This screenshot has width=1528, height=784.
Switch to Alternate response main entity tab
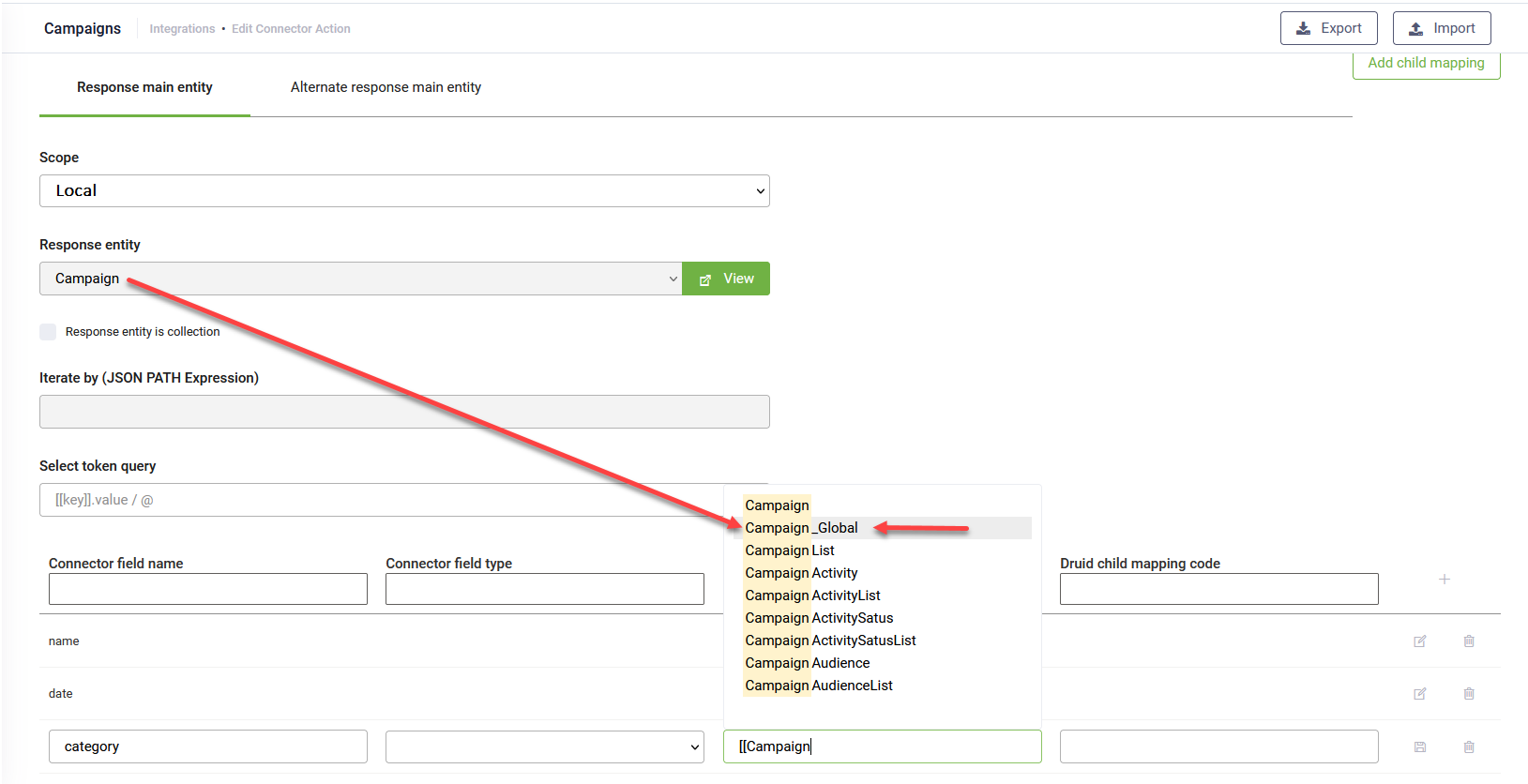coord(386,87)
